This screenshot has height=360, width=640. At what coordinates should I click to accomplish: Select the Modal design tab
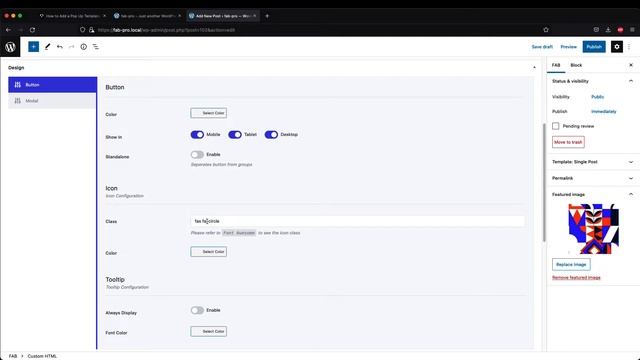[53, 101]
